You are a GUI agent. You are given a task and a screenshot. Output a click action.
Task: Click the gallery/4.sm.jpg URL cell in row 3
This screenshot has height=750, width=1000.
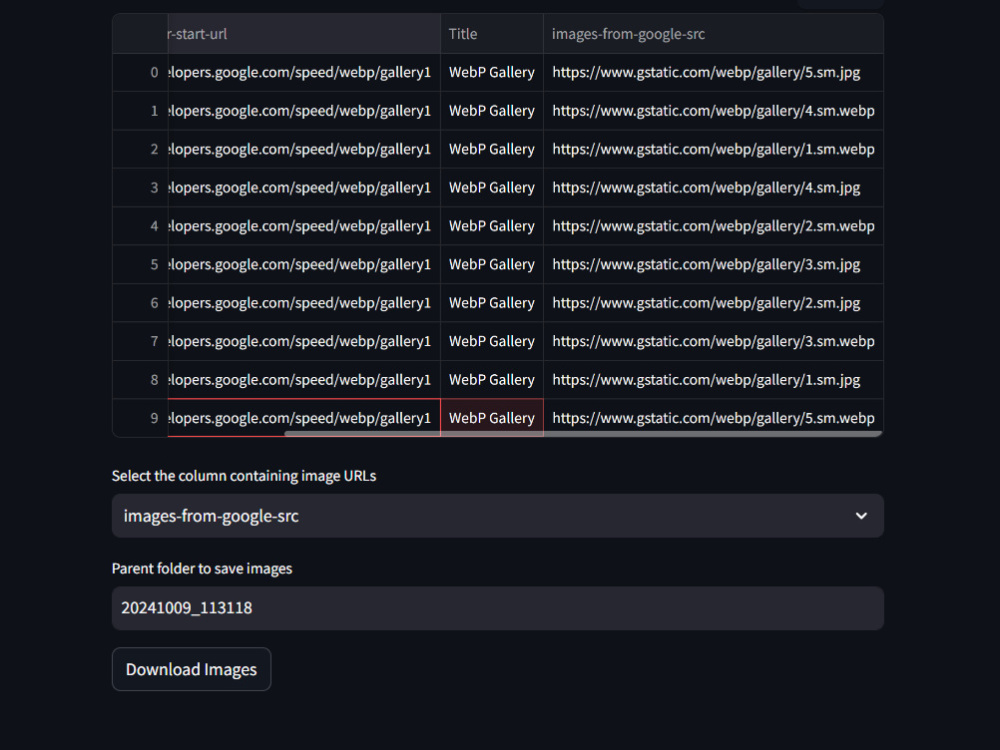click(x=713, y=187)
